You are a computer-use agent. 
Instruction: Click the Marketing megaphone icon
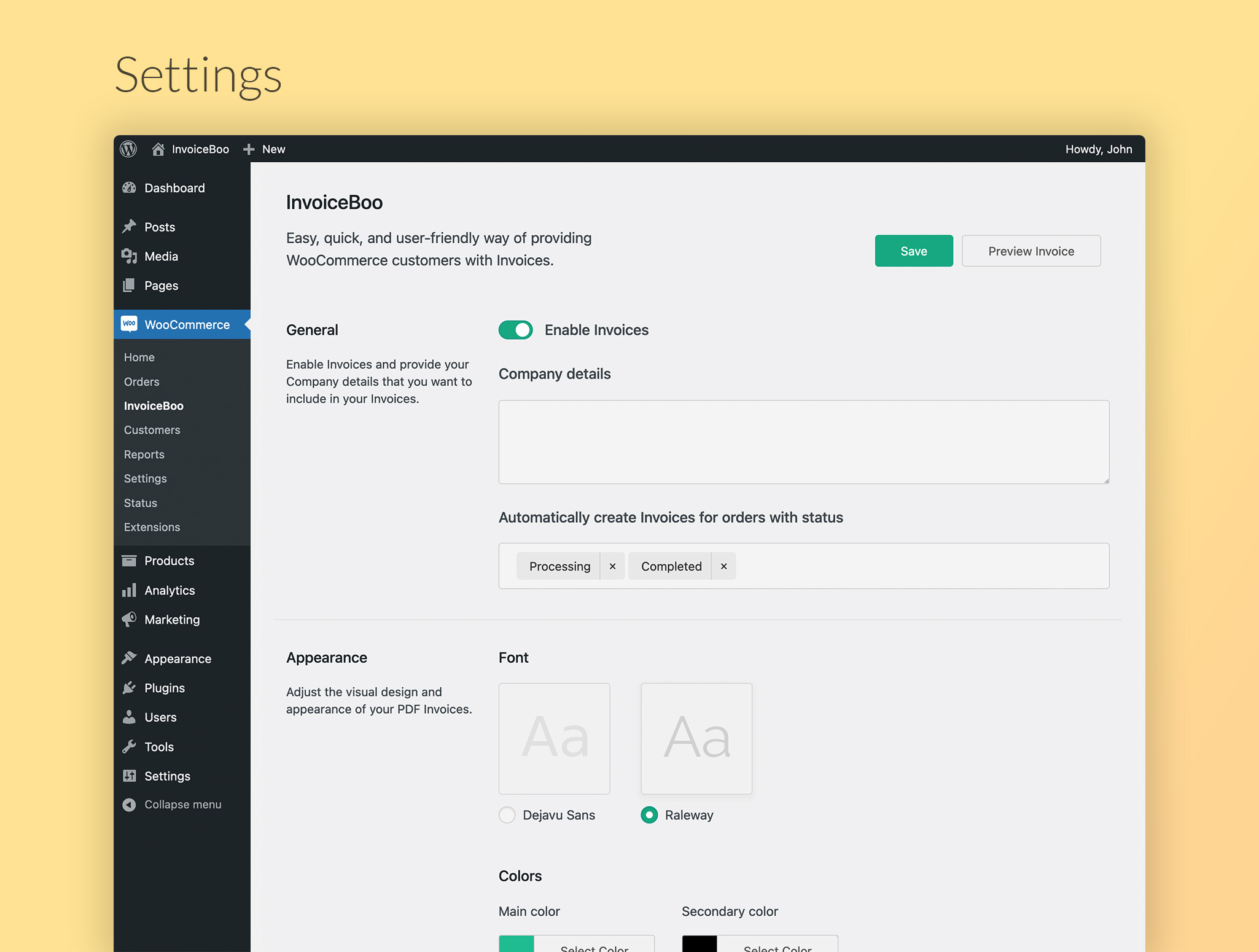130,620
